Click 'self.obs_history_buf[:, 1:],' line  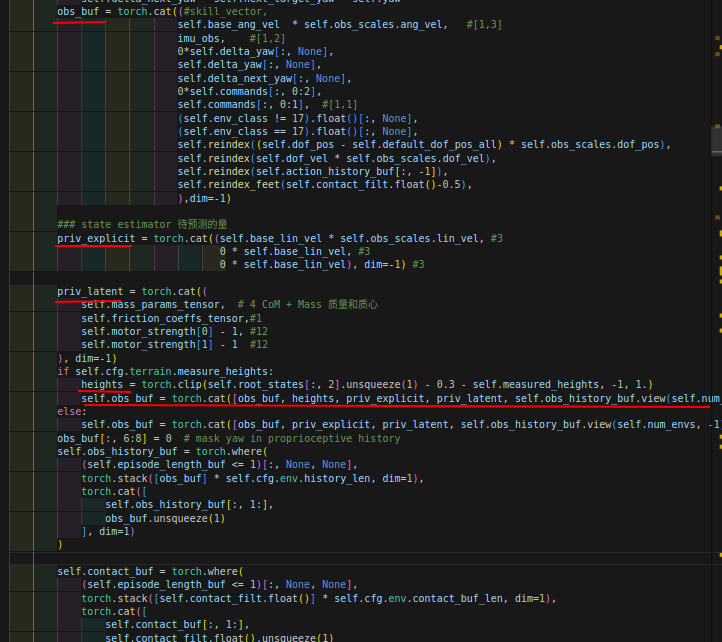pos(189,505)
